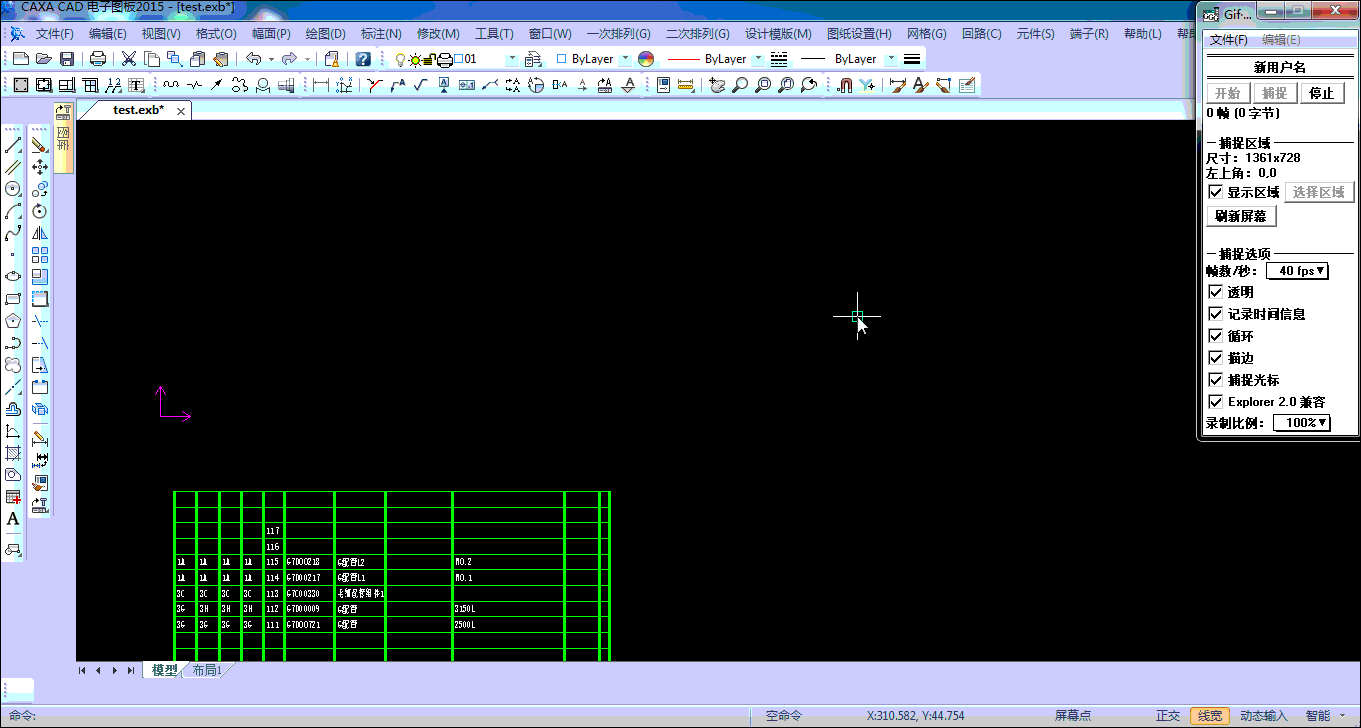
Task: Select the Erase tool icon
Action: (40, 146)
